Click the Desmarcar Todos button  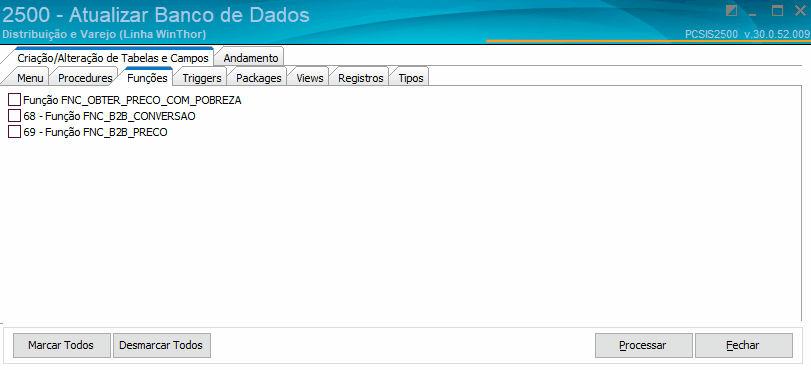pos(162,345)
